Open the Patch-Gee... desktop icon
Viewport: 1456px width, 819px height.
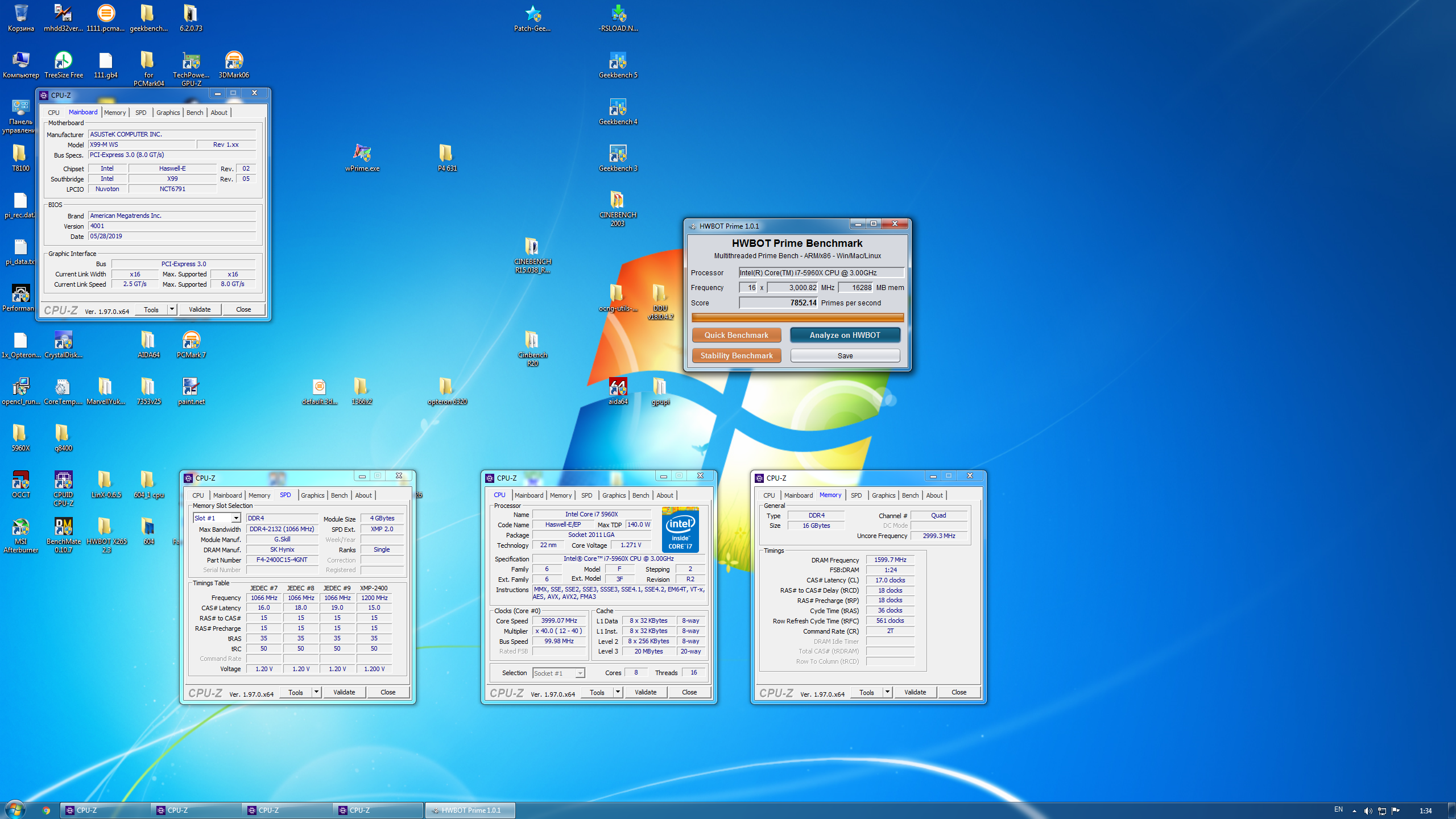[532, 18]
